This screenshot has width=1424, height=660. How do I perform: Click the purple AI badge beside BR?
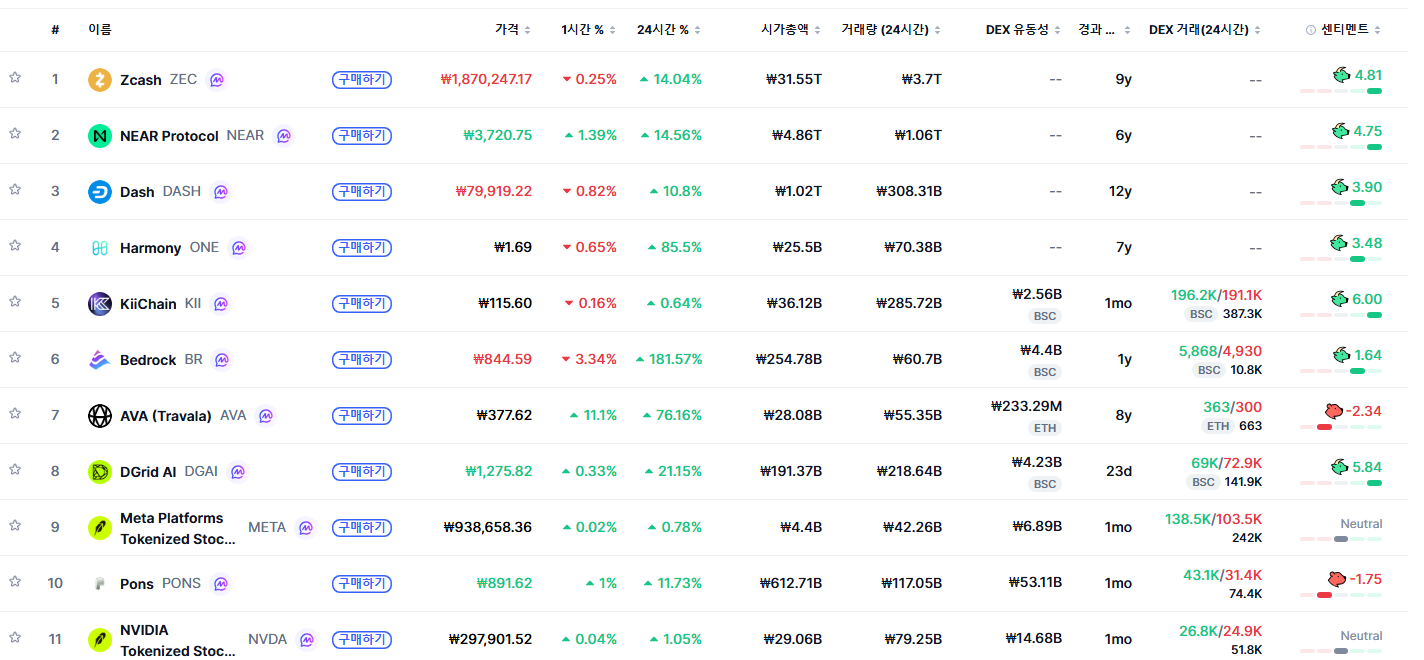point(222,360)
